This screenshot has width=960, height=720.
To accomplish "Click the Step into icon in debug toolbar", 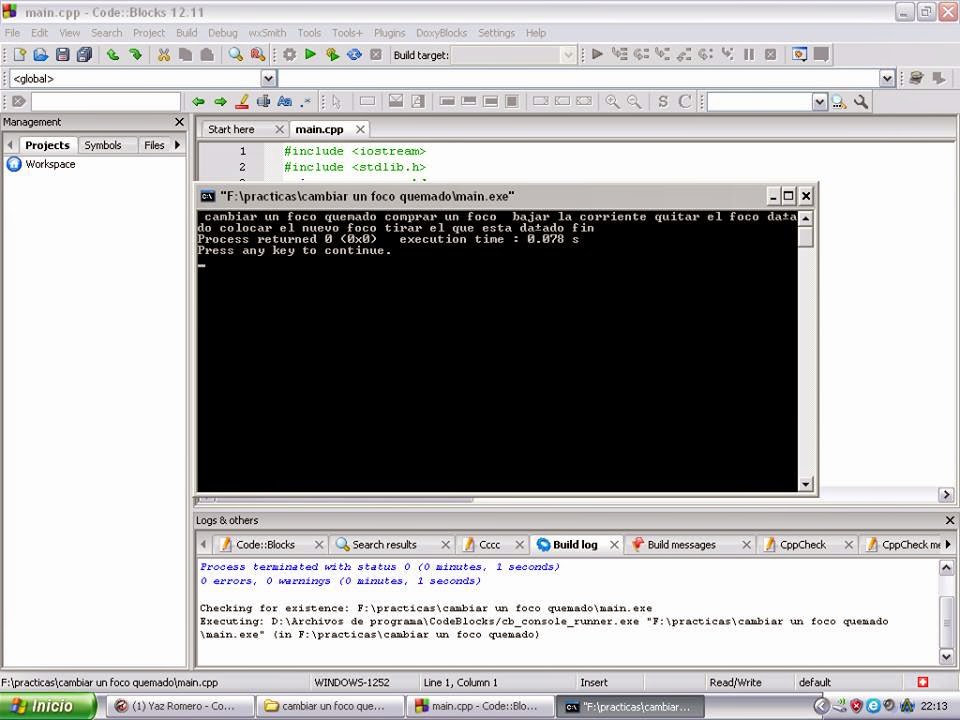I will (x=662, y=55).
